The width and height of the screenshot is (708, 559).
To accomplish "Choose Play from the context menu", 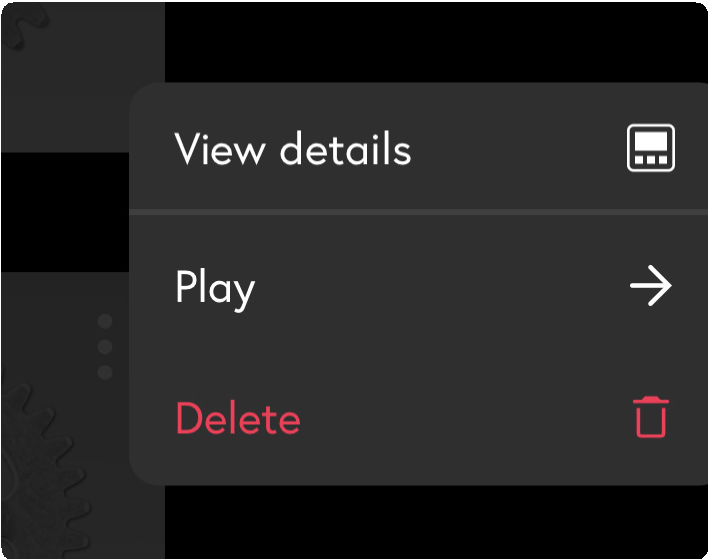I will click(419, 286).
